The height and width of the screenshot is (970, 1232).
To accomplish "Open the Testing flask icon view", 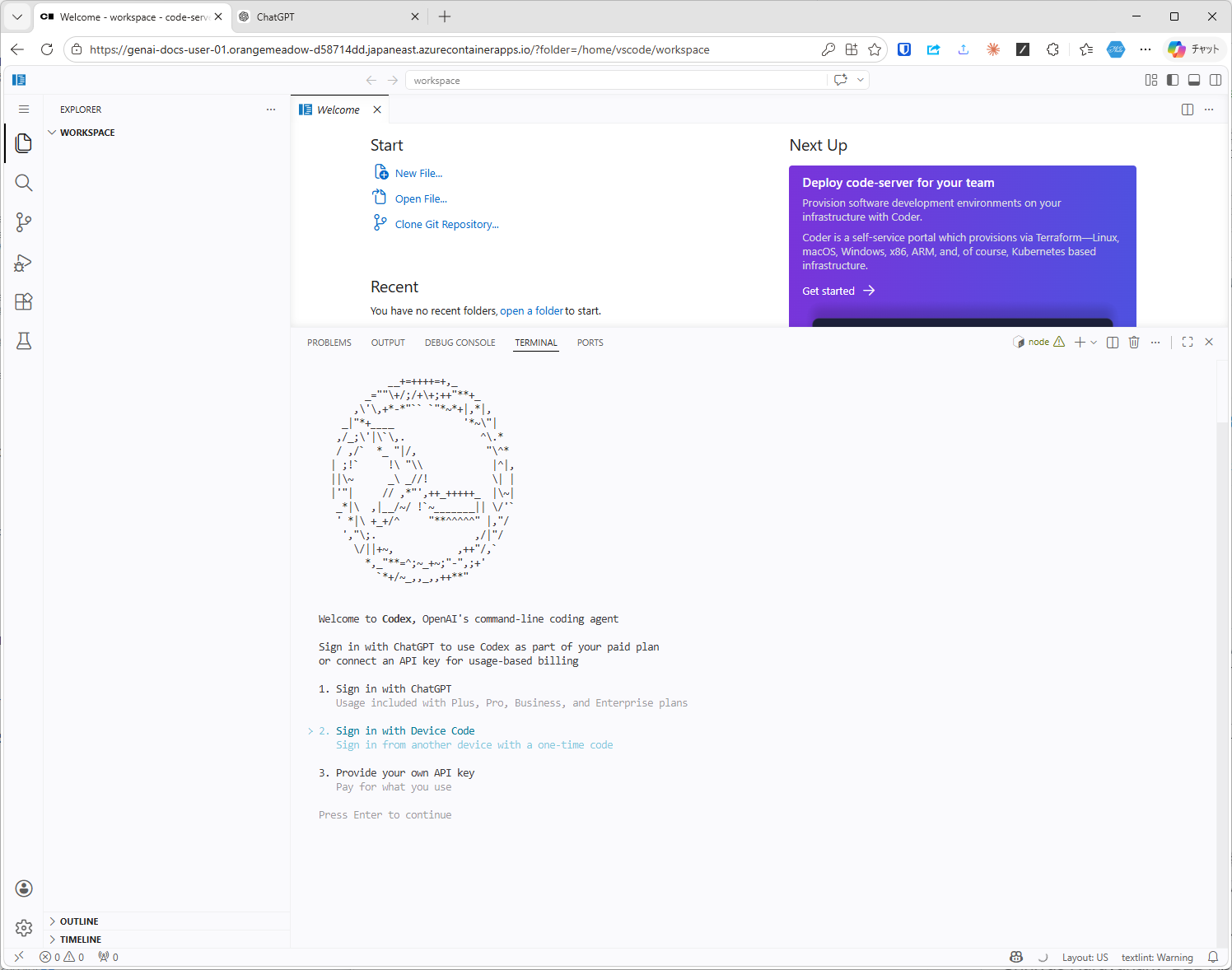I will [x=24, y=341].
